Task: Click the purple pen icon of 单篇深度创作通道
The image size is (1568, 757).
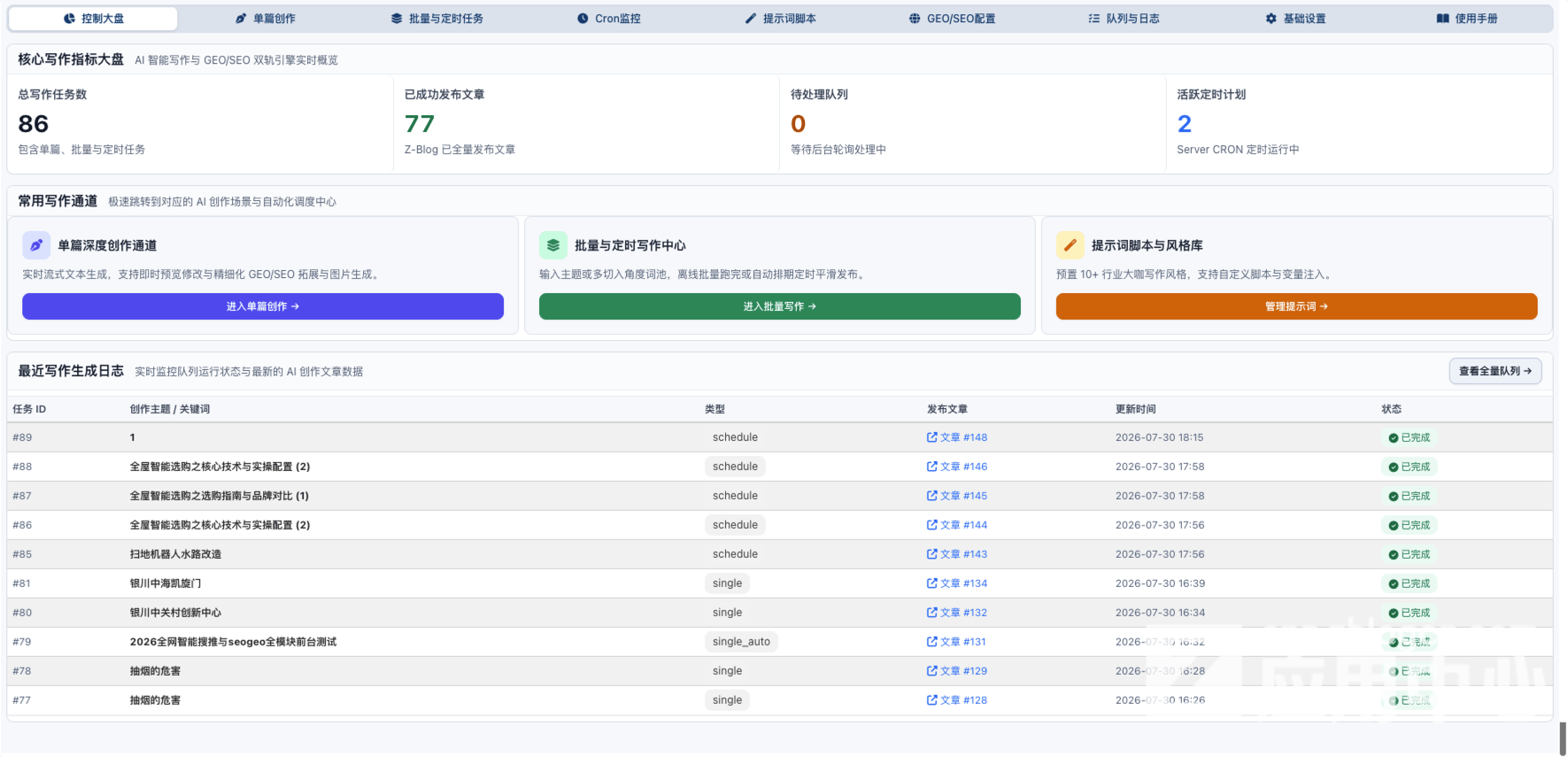Action: point(36,245)
